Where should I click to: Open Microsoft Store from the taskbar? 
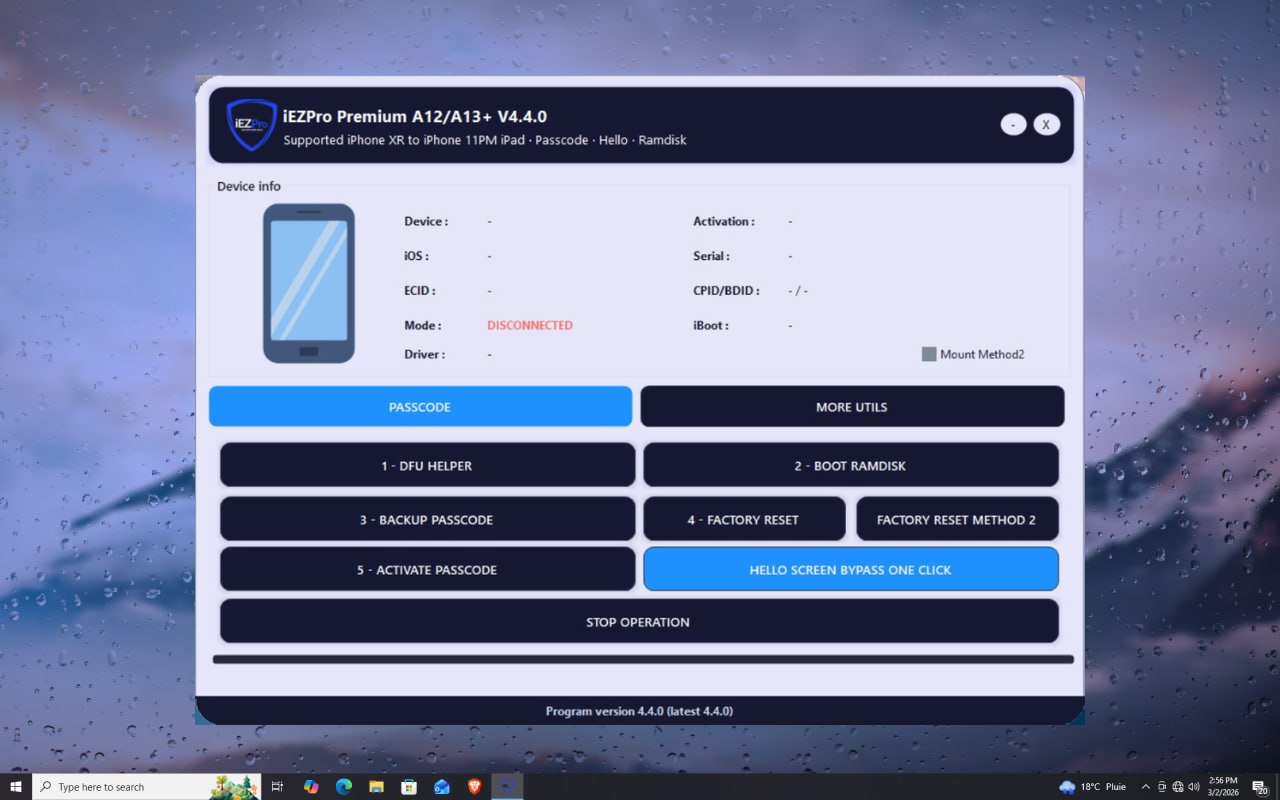(409, 787)
